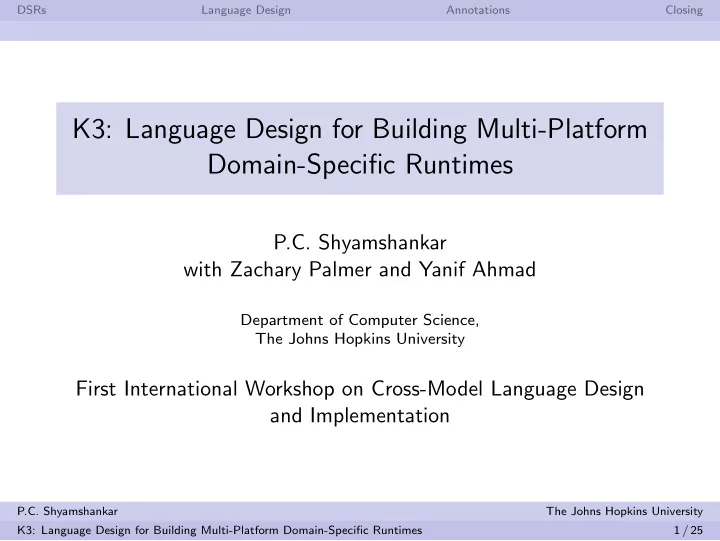Click footer author name P.C. Shyamshankar
Screen dimensions: 720x541
pos(68,511)
